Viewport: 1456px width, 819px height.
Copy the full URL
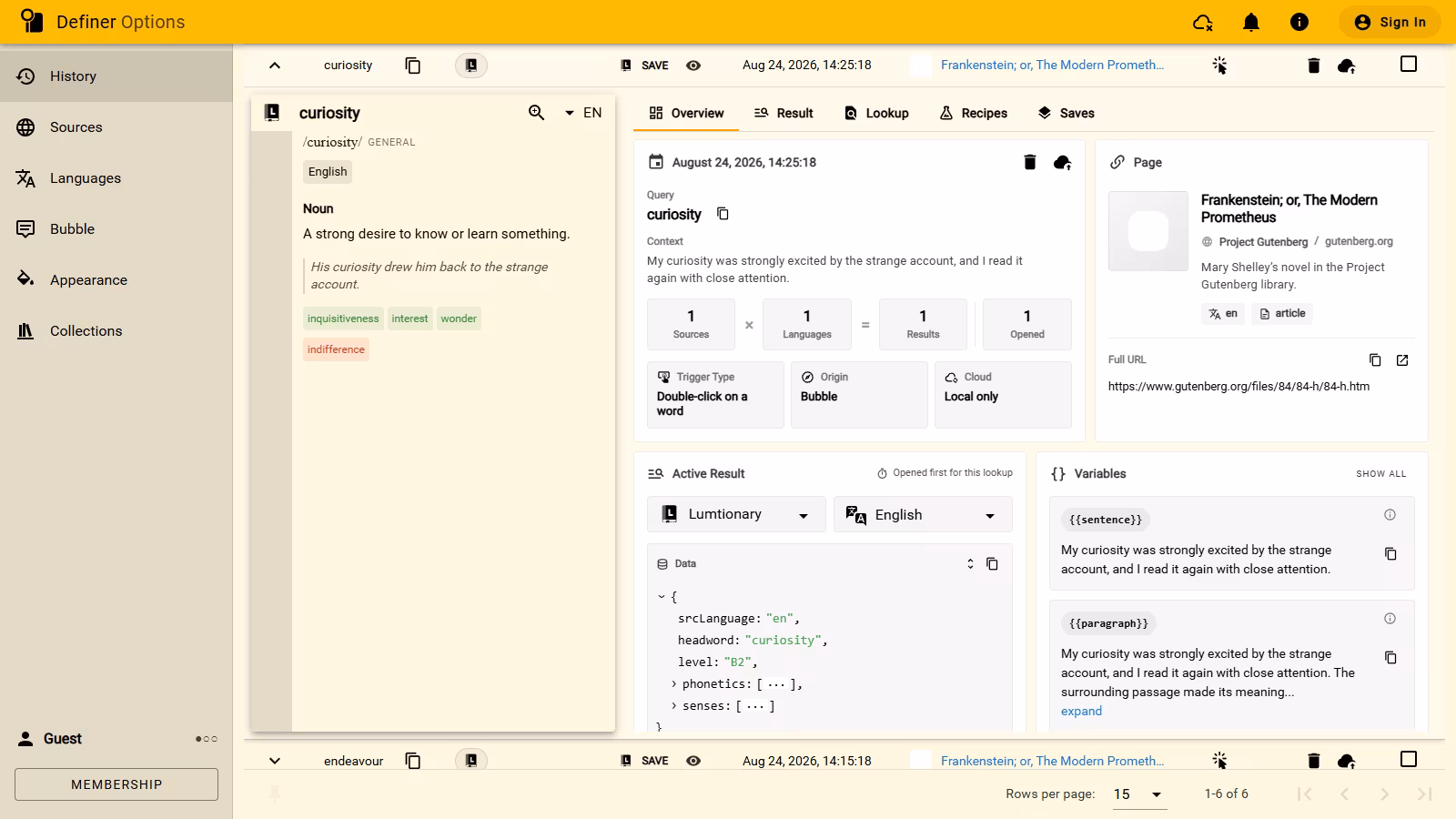pos(1375,360)
